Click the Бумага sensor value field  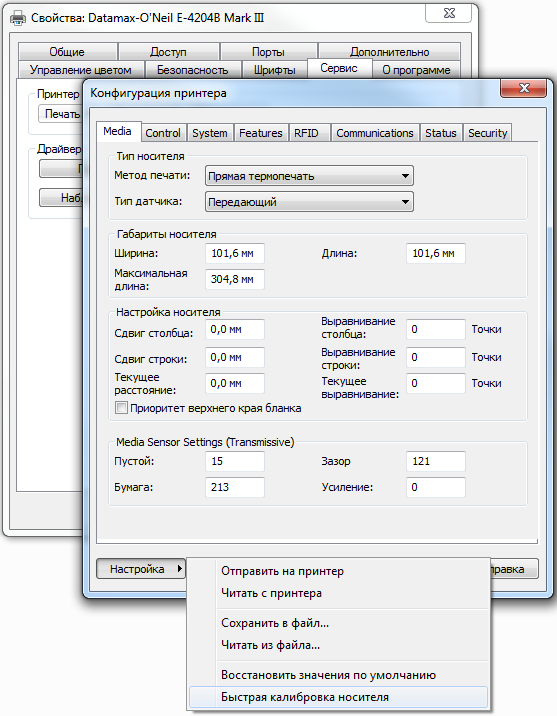coord(235,487)
